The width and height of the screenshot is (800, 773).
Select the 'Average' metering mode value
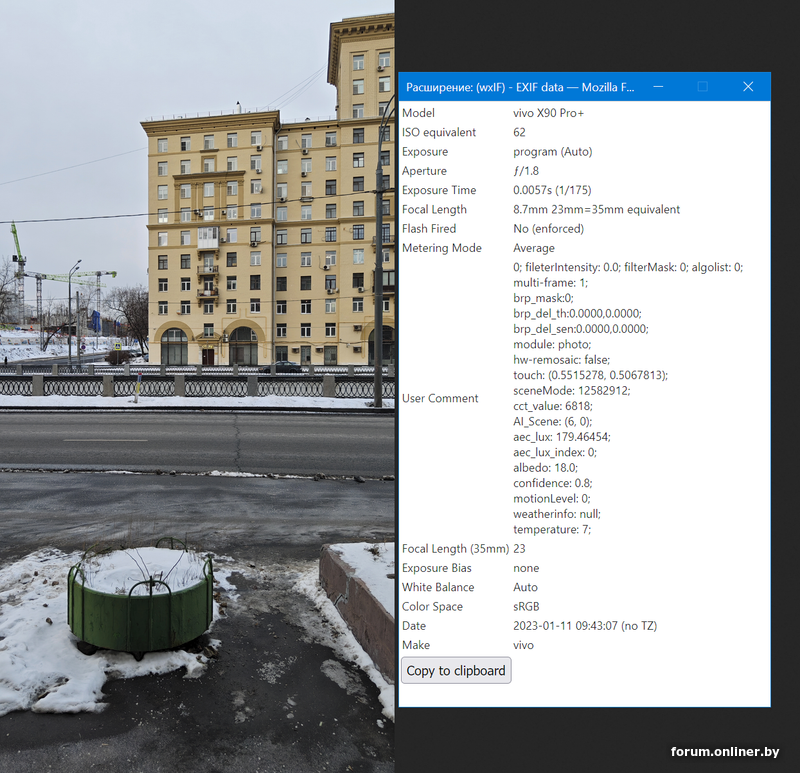point(534,248)
